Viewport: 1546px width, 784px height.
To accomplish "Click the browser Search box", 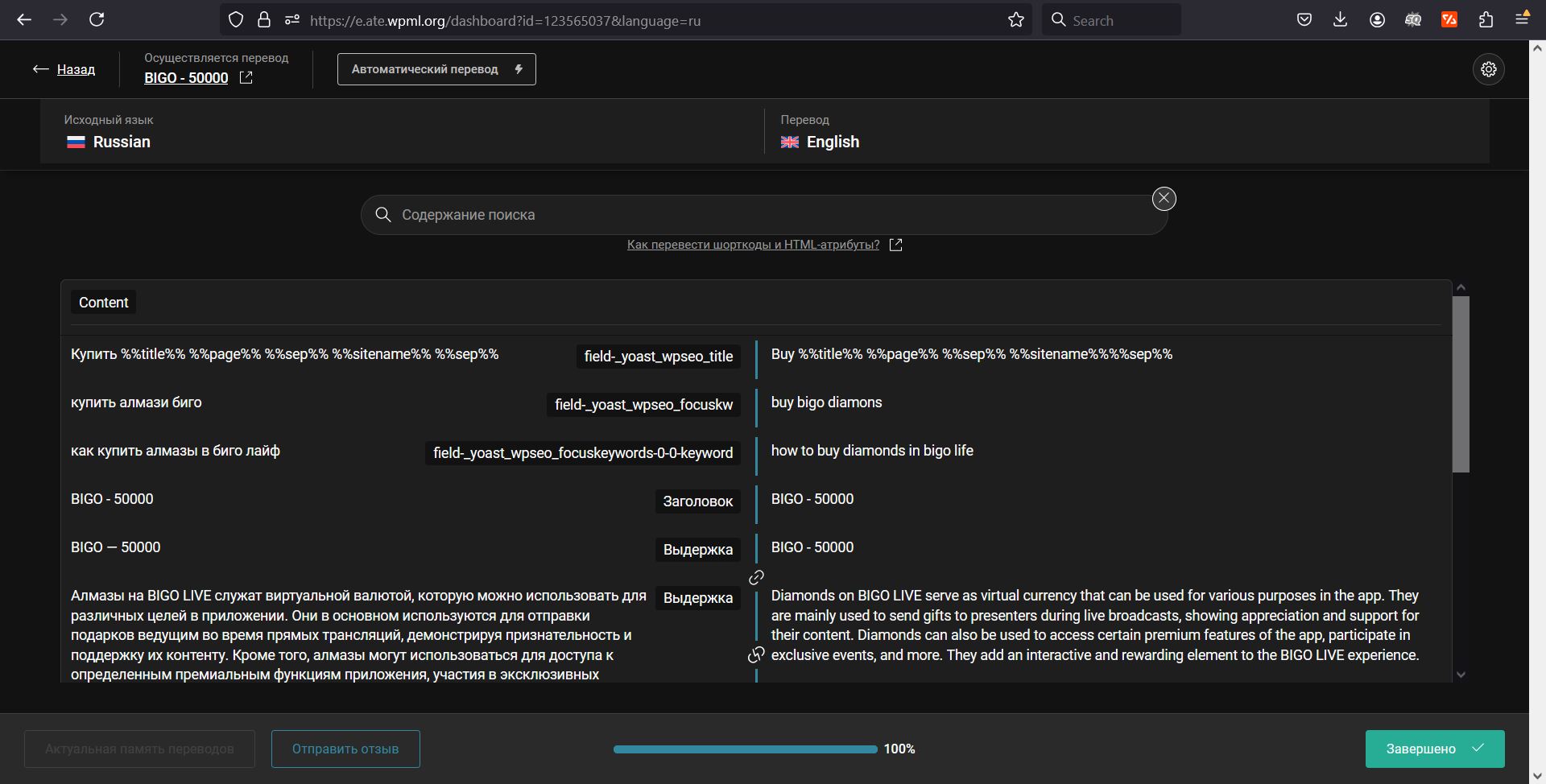I will pyautogui.click(x=1111, y=20).
